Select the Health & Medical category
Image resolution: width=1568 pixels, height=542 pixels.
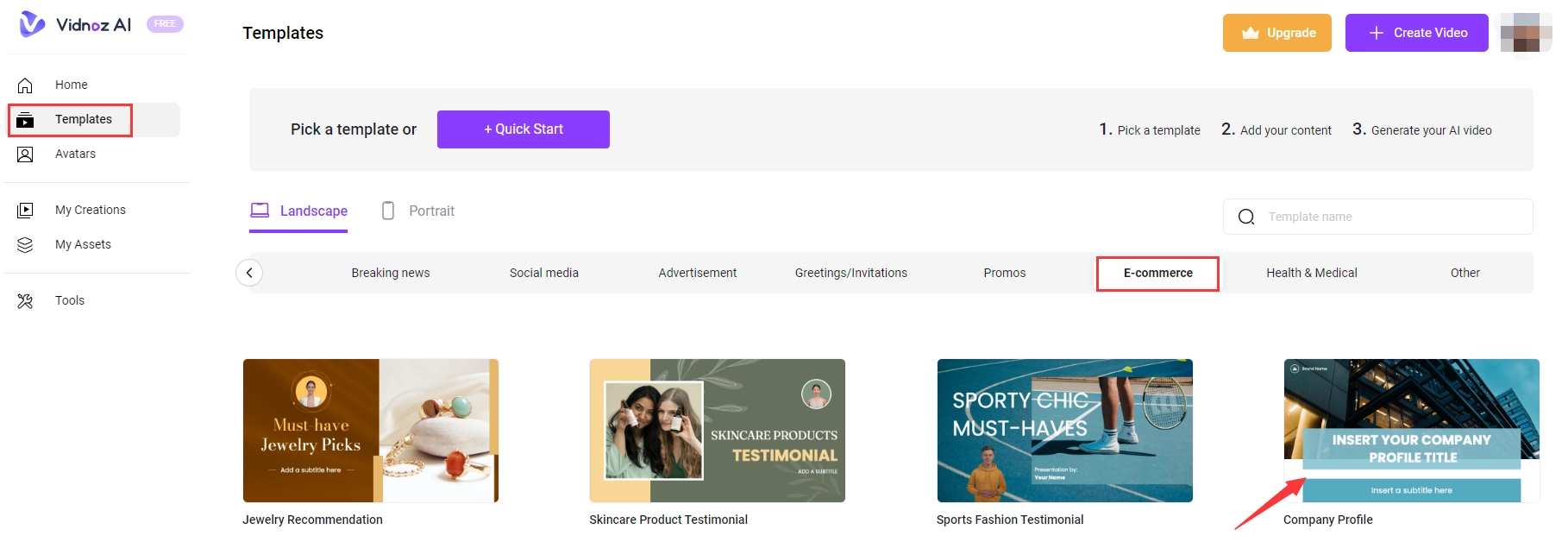click(x=1311, y=273)
